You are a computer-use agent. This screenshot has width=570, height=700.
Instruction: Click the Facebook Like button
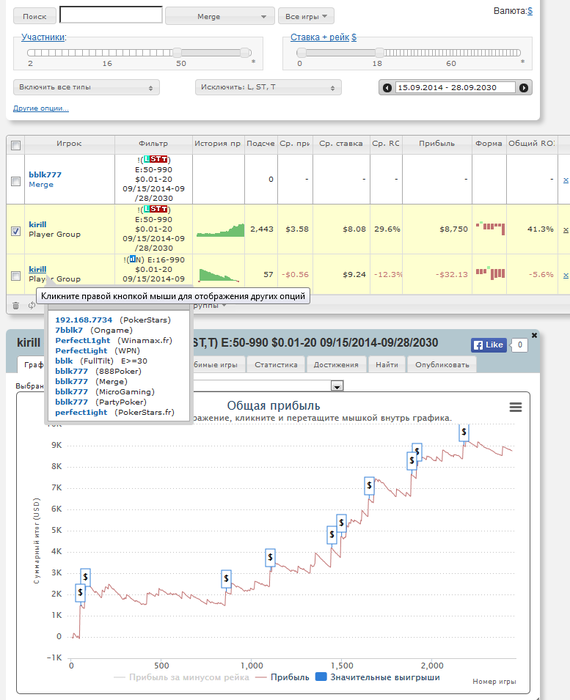click(x=488, y=345)
